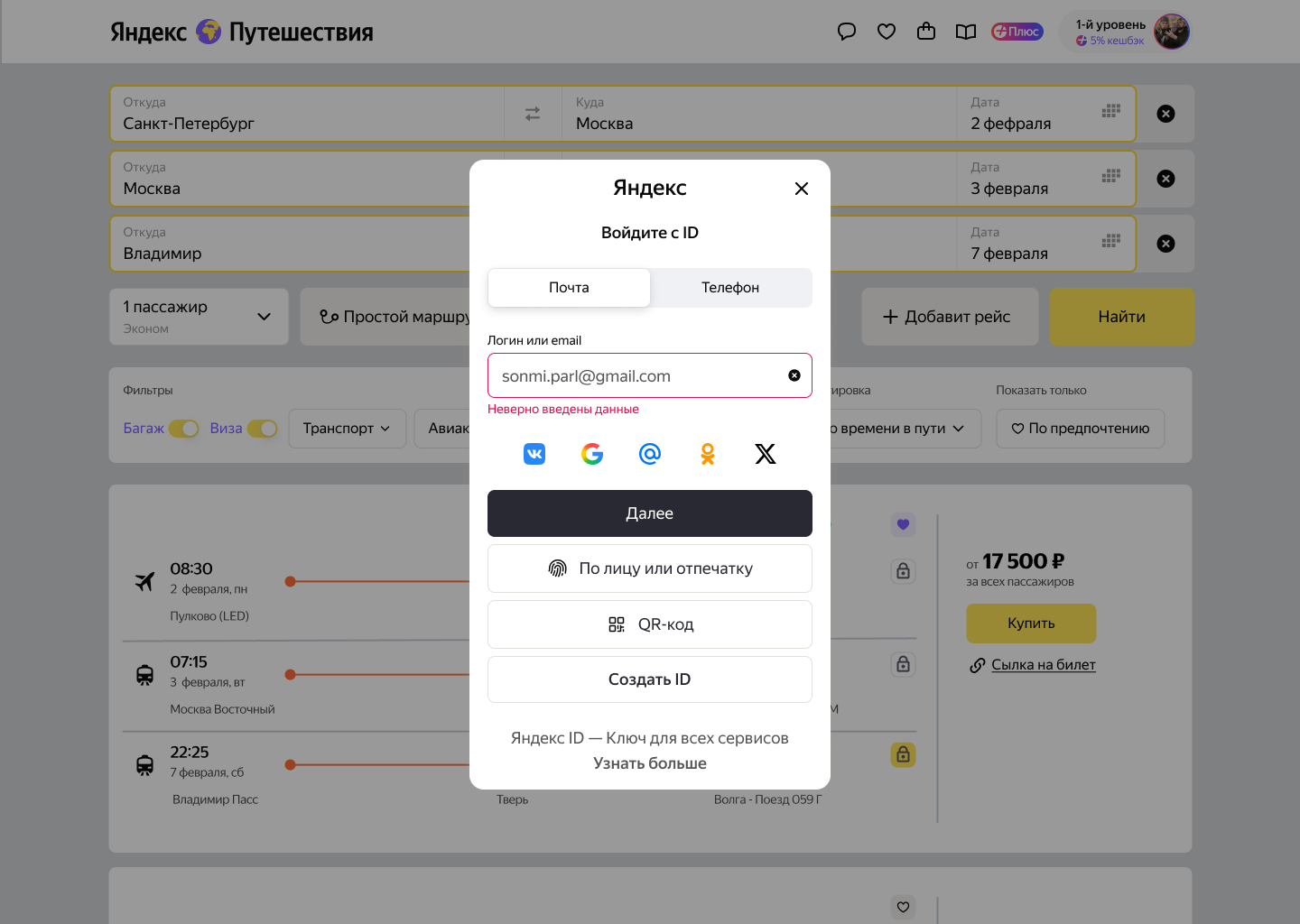This screenshot has height=924, width=1300.
Task: Open the user profile avatar
Action: 1172,32
